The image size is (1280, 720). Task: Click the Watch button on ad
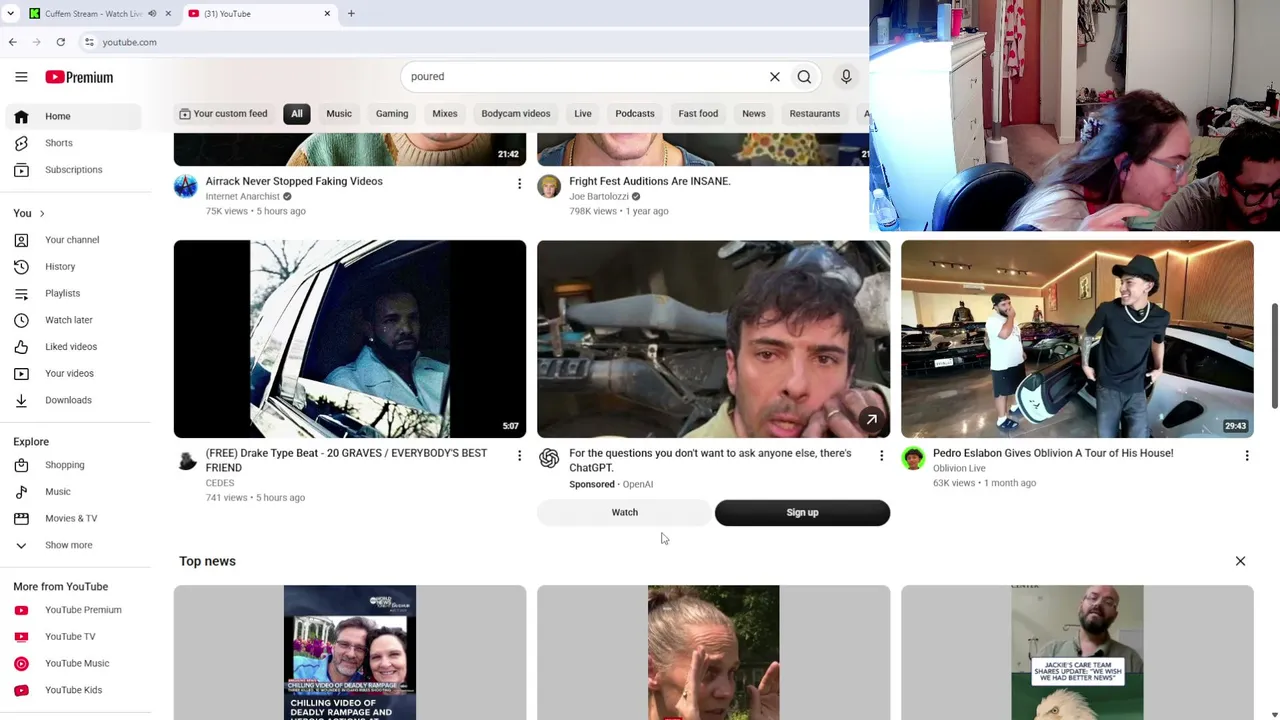click(x=624, y=512)
